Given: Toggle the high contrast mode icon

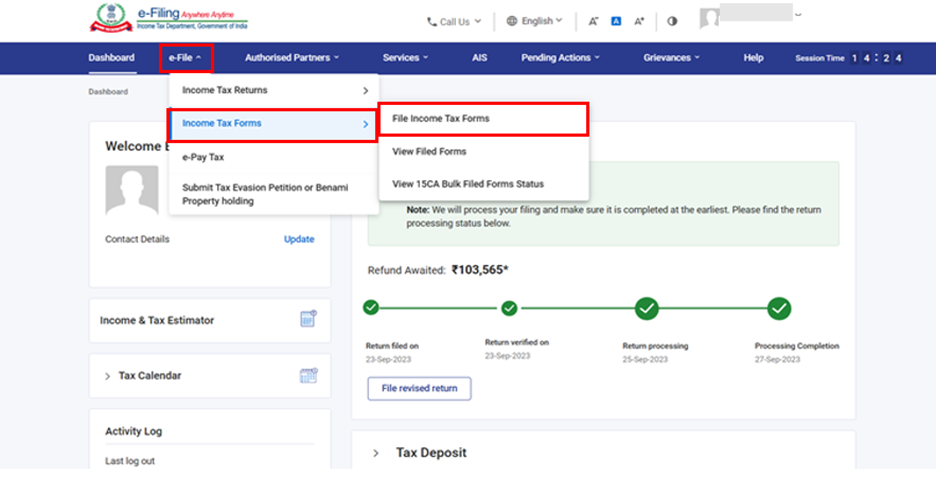Looking at the screenshot, I should (x=672, y=21).
